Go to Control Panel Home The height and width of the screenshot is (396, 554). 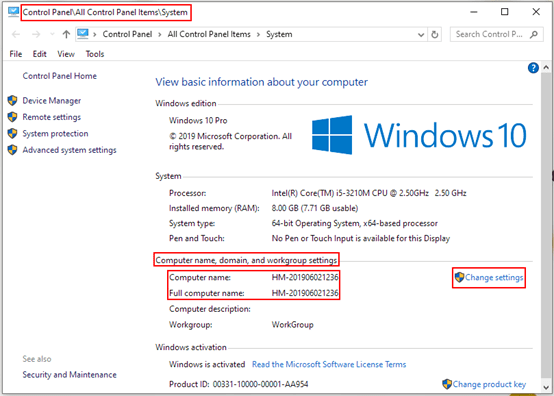(x=59, y=76)
